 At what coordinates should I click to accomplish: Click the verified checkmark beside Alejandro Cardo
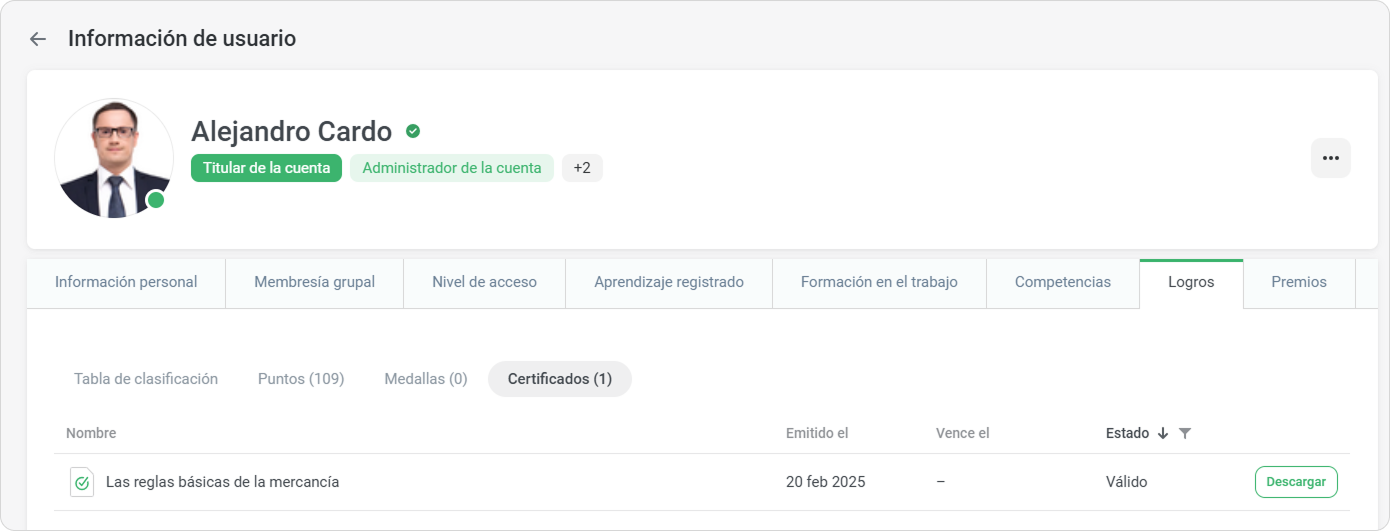413,131
